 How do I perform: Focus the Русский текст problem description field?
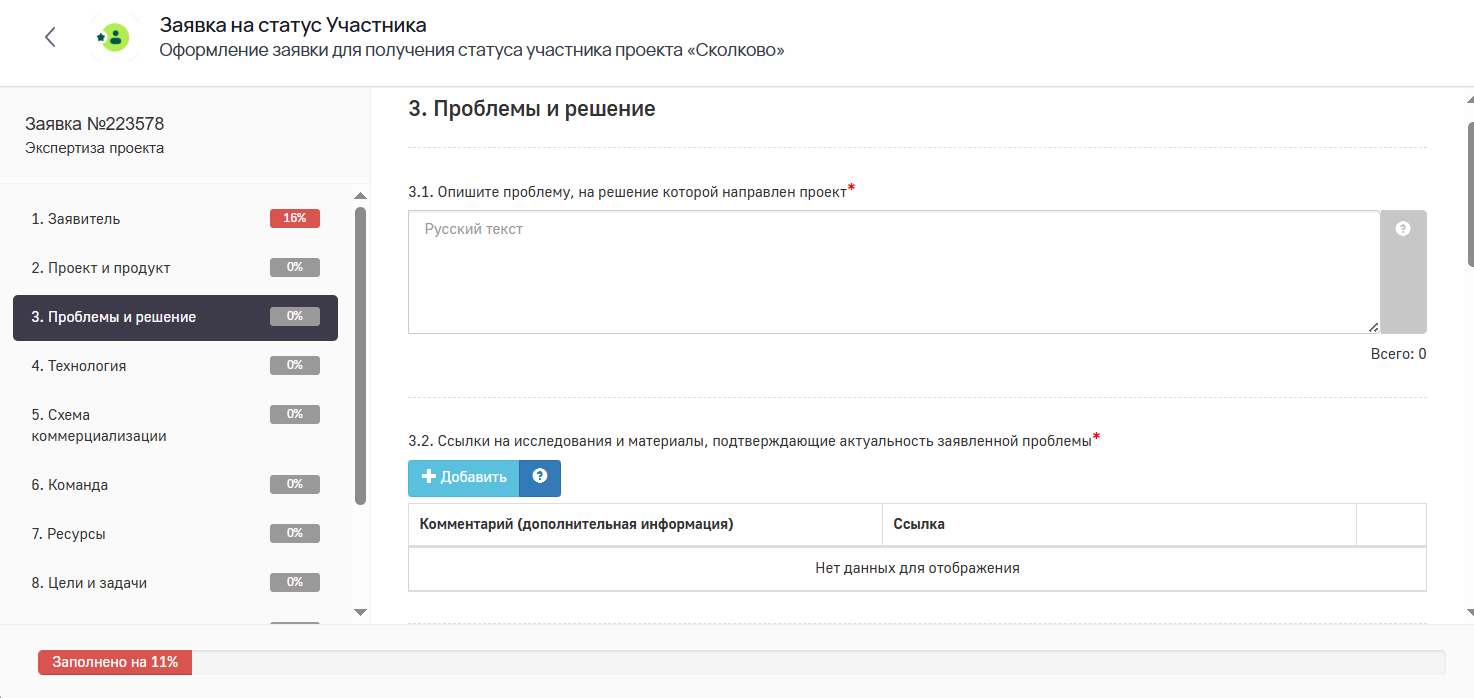pyautogui.click(x=894, y=272)
